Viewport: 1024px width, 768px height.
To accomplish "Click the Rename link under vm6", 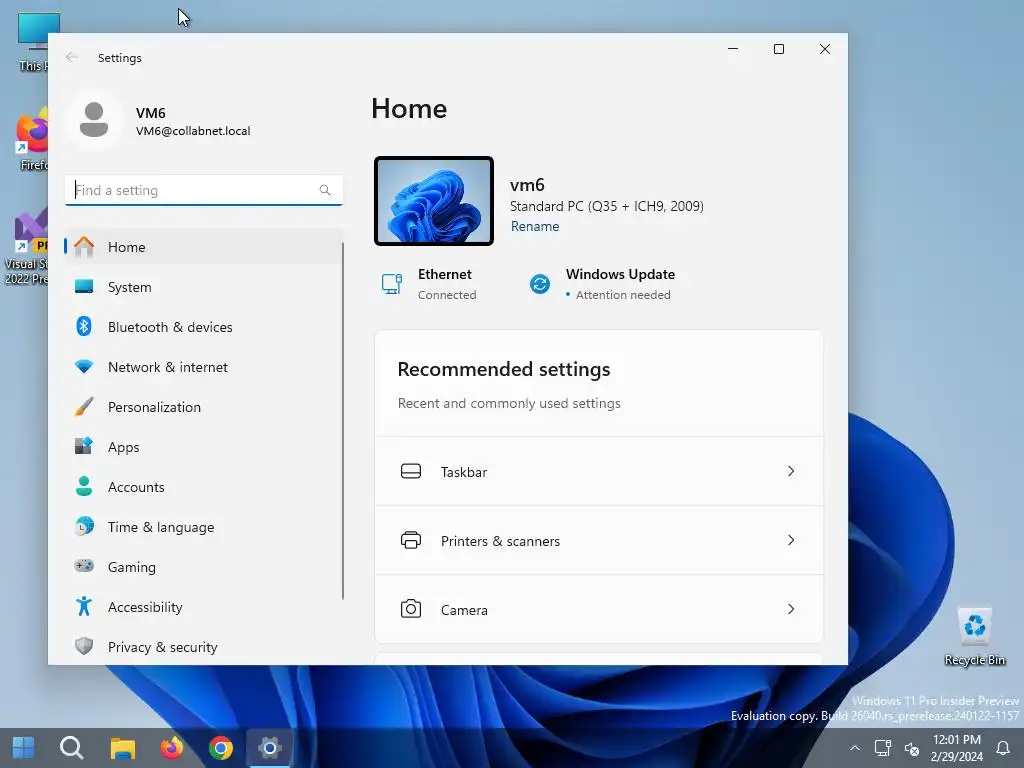I will (535, 226).
